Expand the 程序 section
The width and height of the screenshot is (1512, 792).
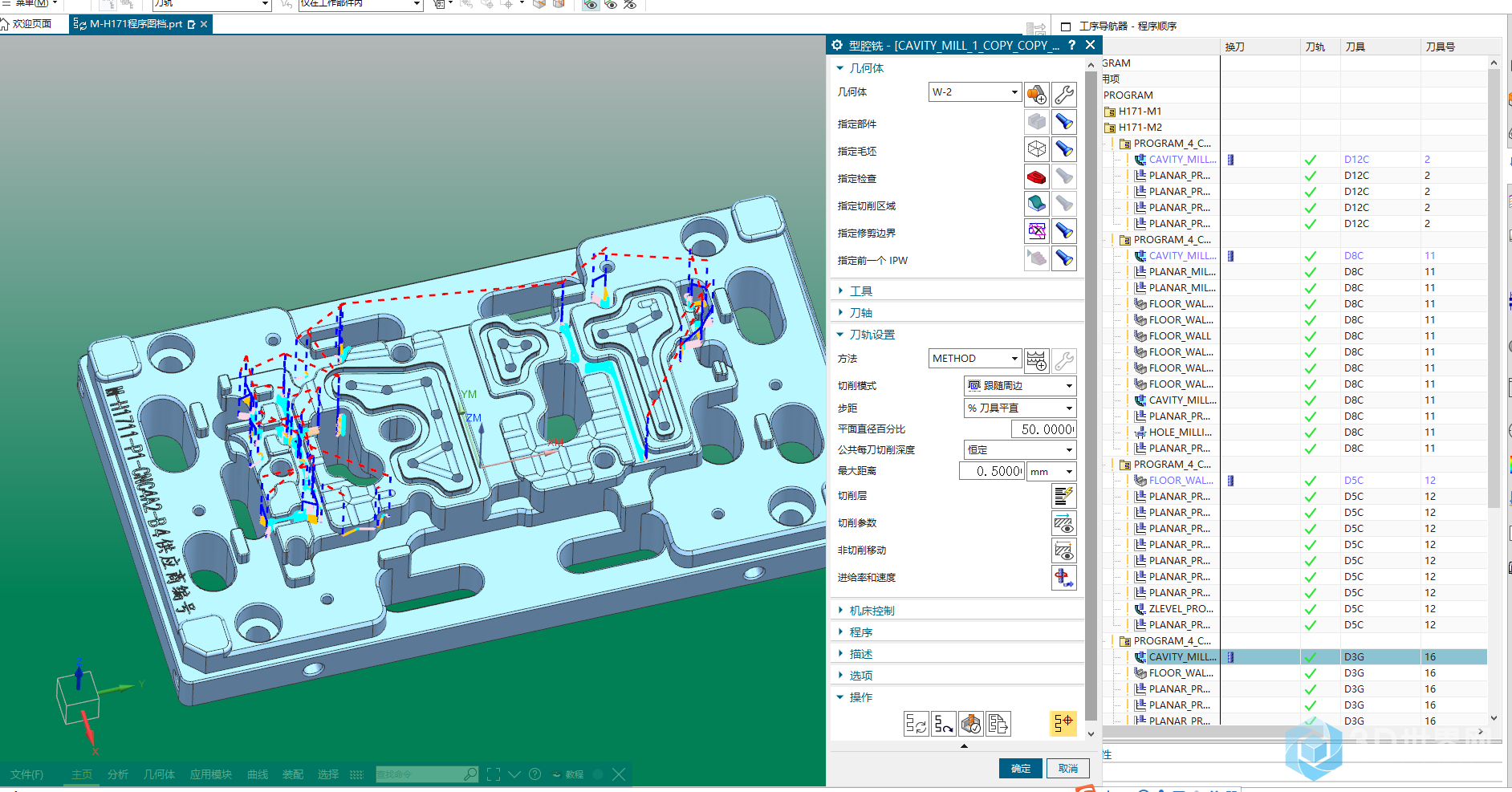click(860, 632)
